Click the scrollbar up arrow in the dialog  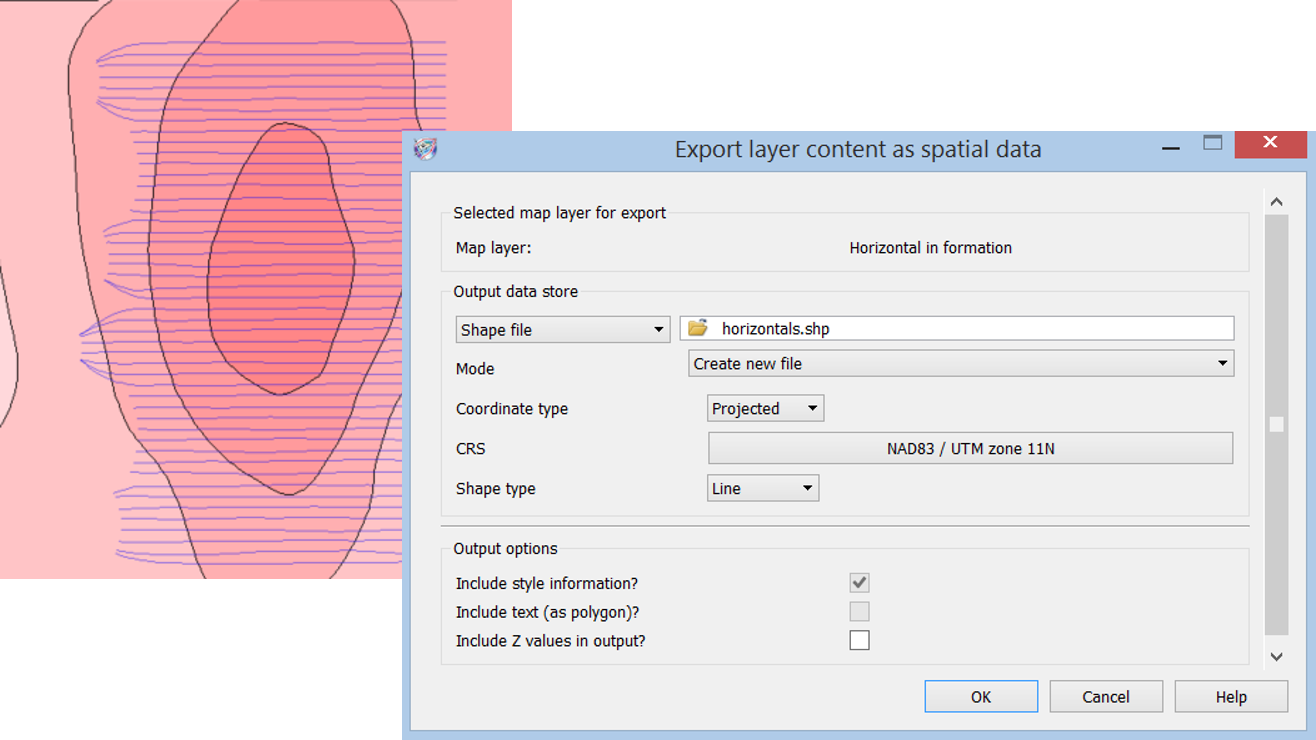click(1276, 202)
